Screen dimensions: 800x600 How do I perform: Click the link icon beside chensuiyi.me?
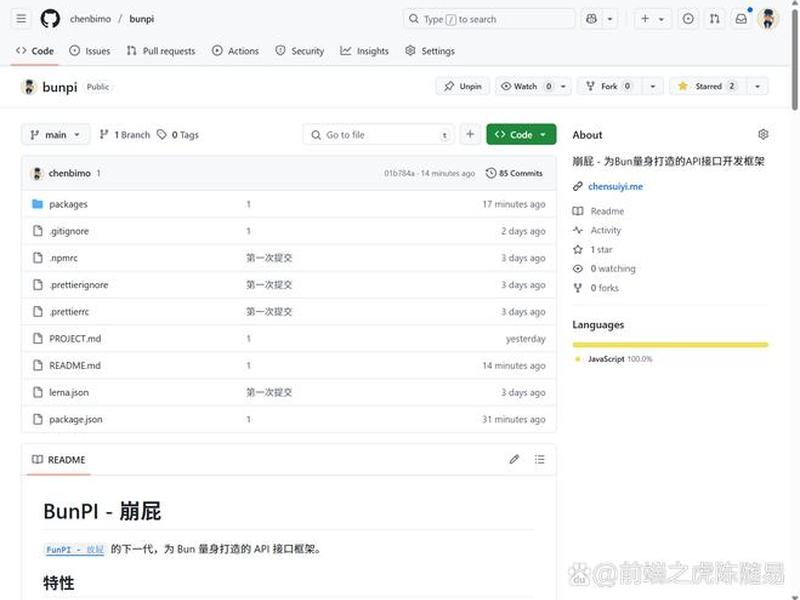tap(578, 187)
